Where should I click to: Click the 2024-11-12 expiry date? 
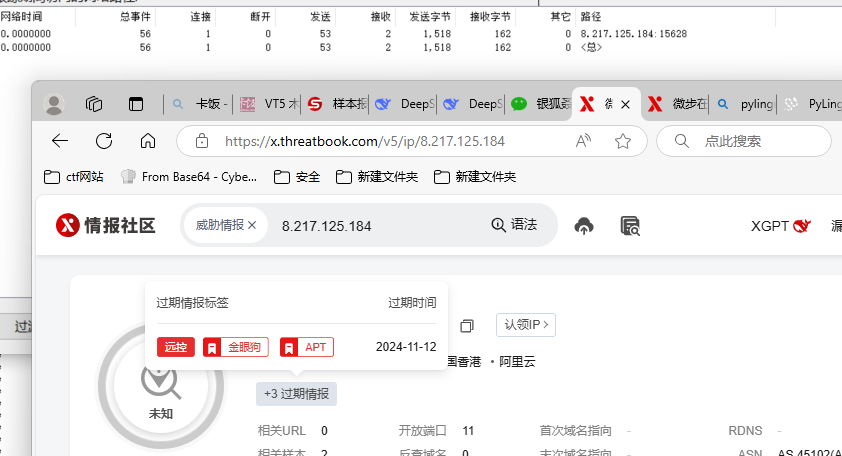406,347
